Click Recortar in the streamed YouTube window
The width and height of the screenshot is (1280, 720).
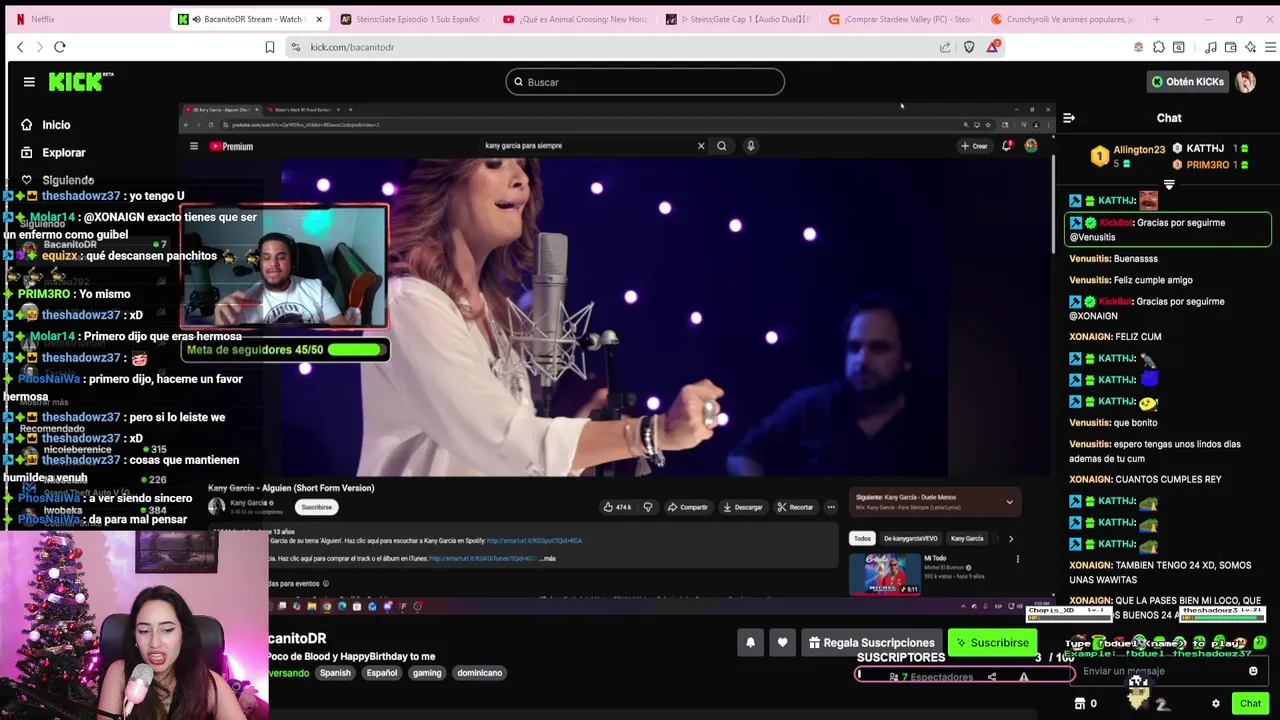(796, 507)
